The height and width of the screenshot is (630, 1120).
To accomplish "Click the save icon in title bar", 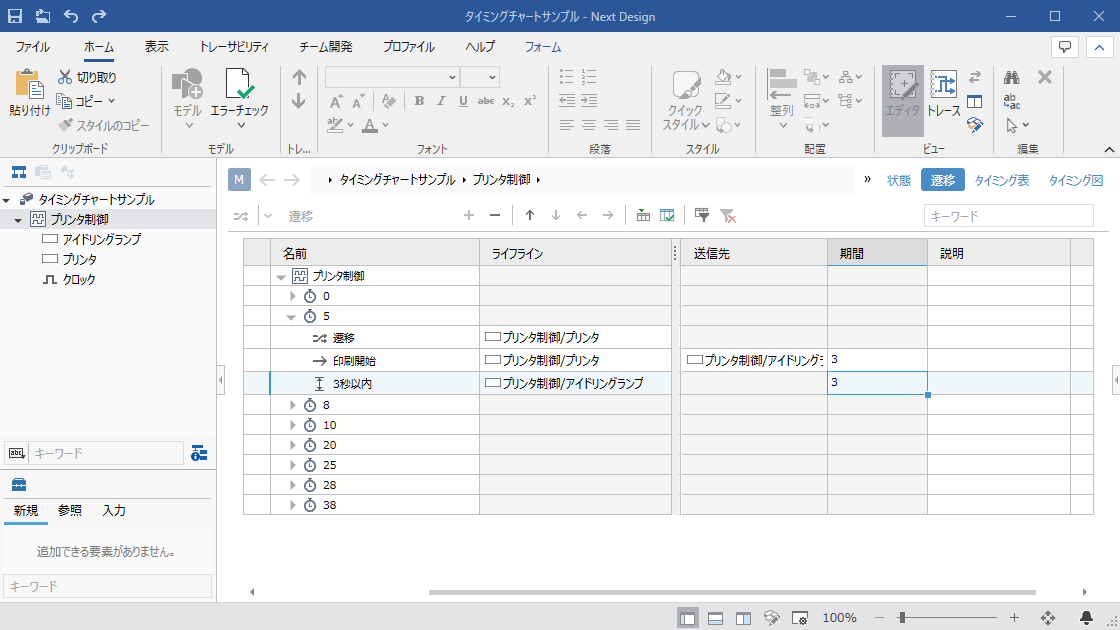I will (x=15, y=16).
